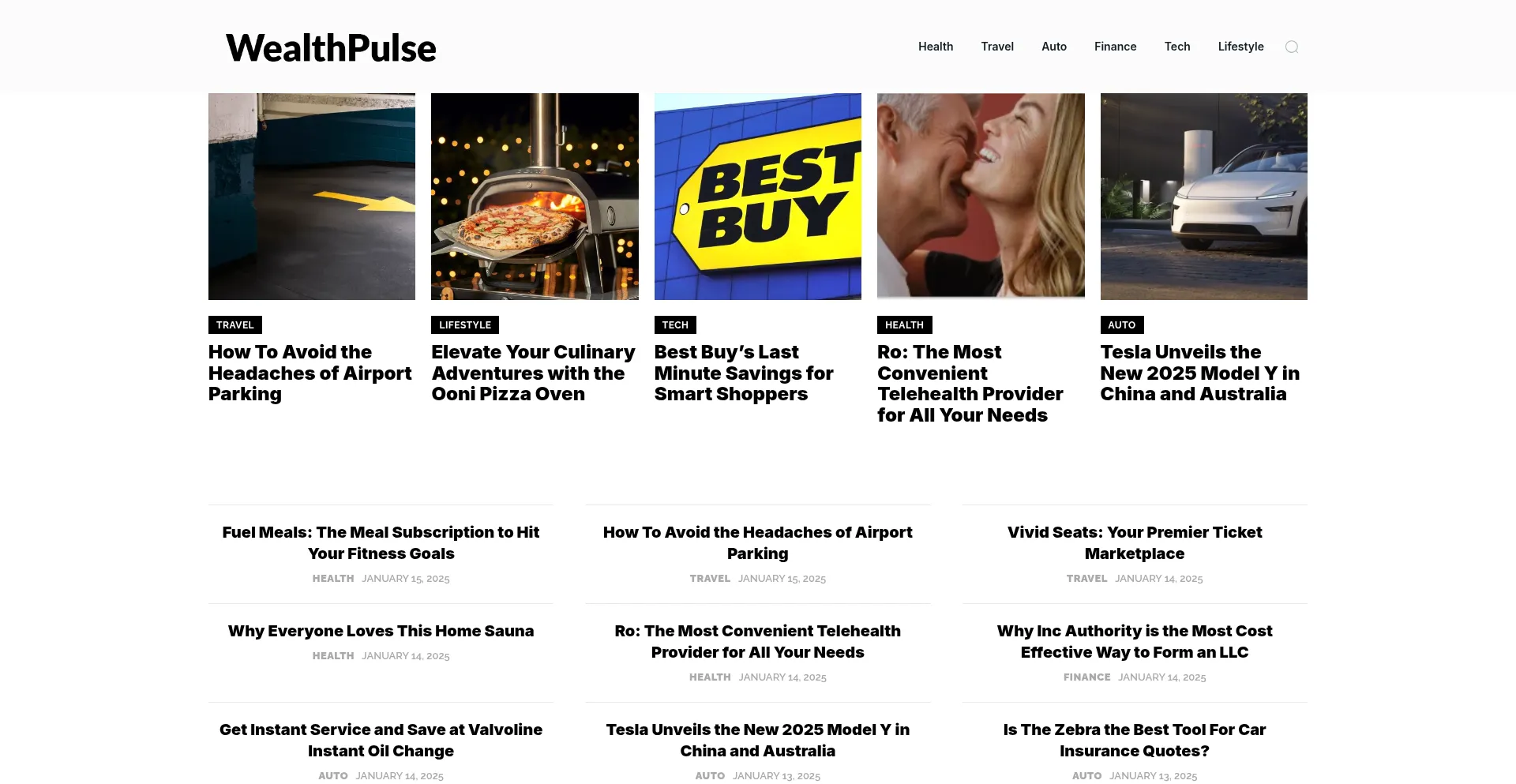The image size is (1516, 784).
Task: Click the airport parking garage thumbnail
Action: [312, 197]
